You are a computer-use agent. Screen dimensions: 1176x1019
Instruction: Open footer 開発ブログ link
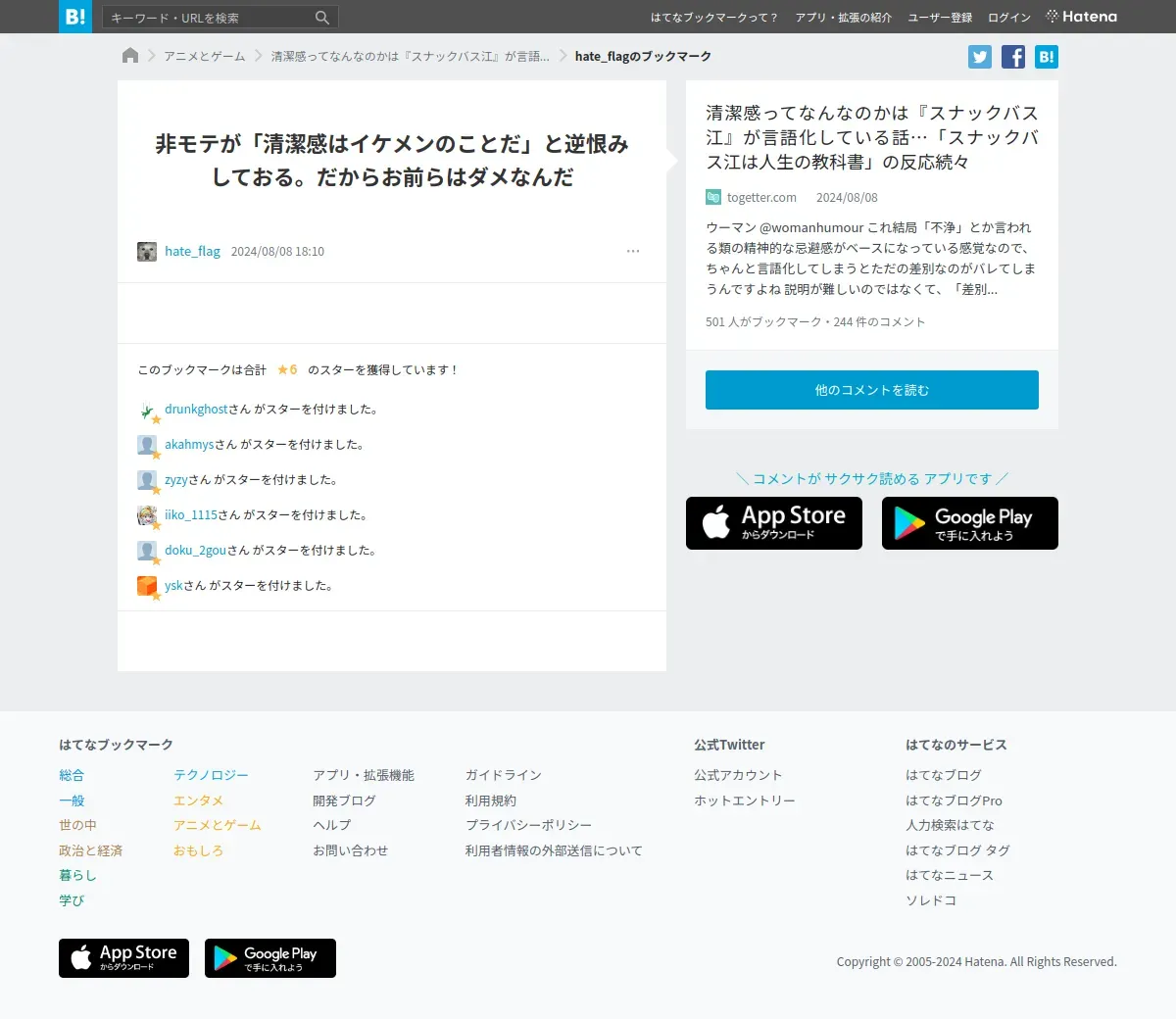(344, 801)
